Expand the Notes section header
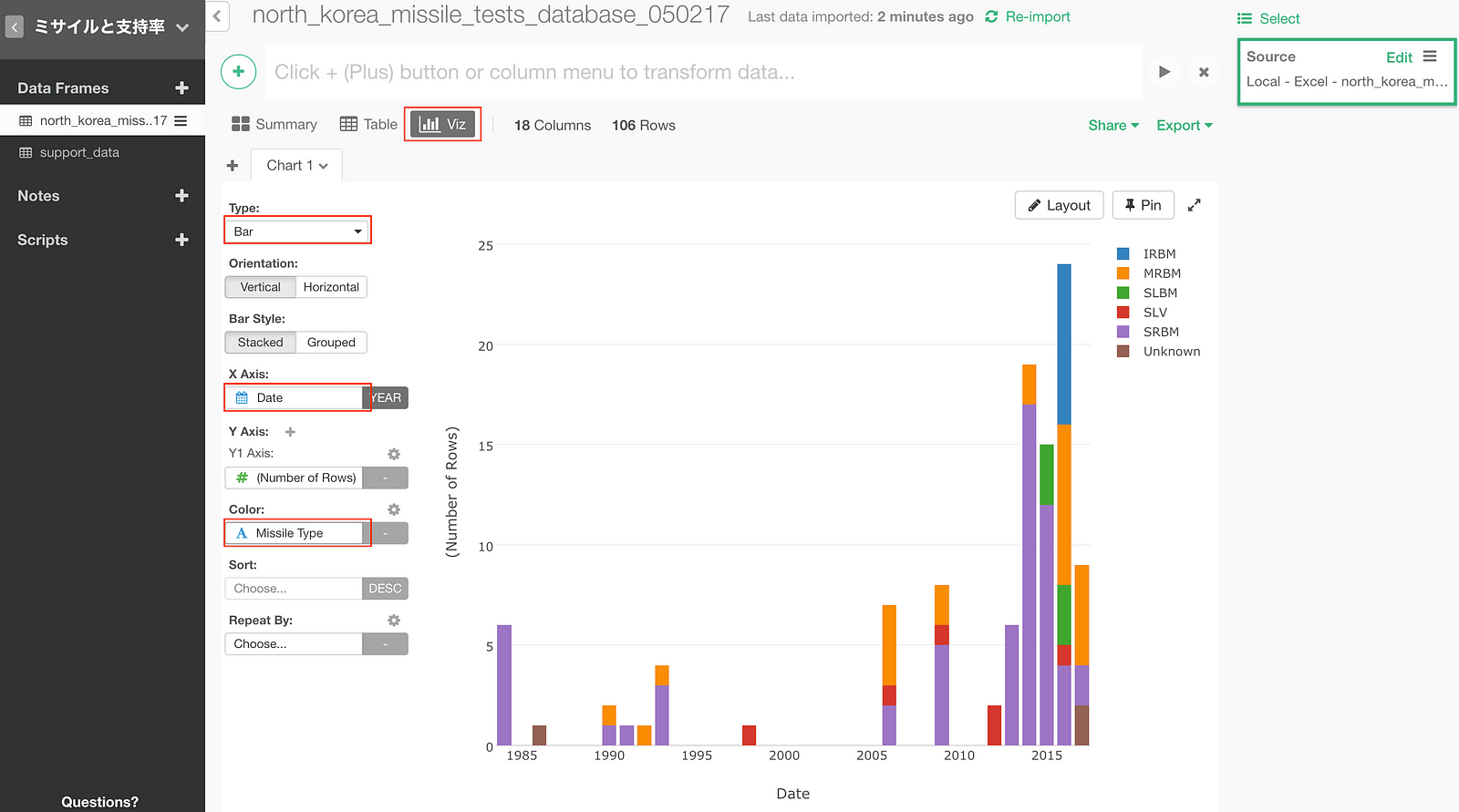The image size is (1459, 812). coord(38,196)
